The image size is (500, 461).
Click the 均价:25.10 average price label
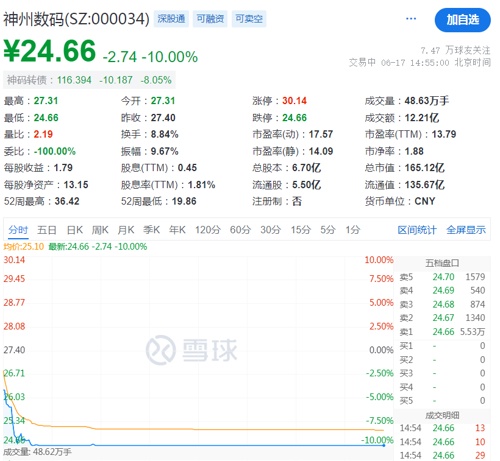pyautogui.click(x=24, y=247)
